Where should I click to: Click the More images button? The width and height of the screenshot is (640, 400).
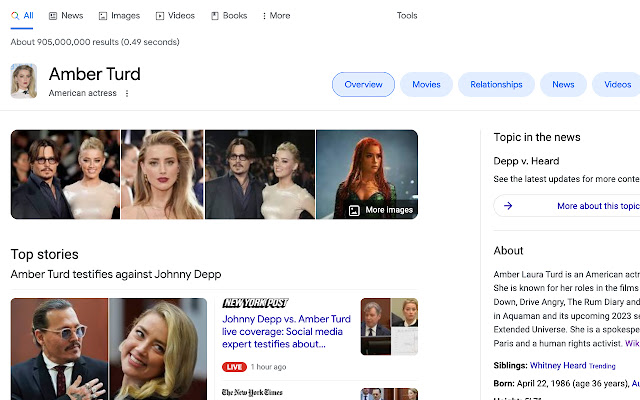click(x=381, y=210)
